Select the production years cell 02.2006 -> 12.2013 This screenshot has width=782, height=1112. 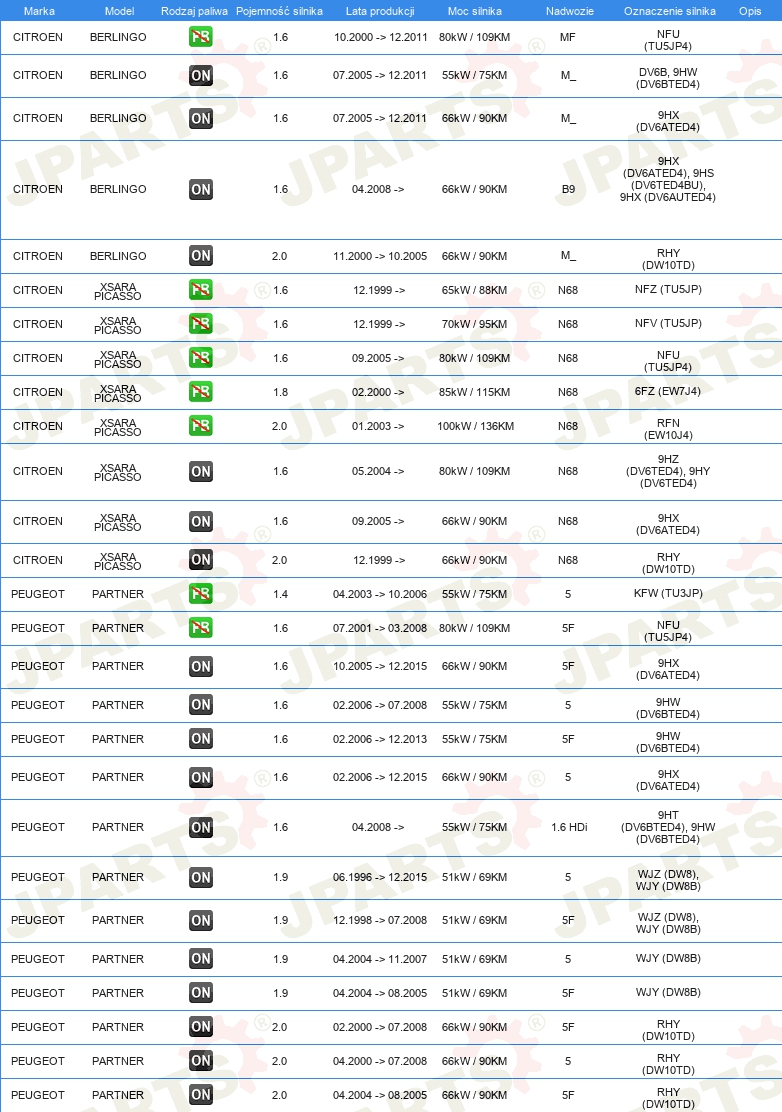pyautogui.click(x=380, y=739)
